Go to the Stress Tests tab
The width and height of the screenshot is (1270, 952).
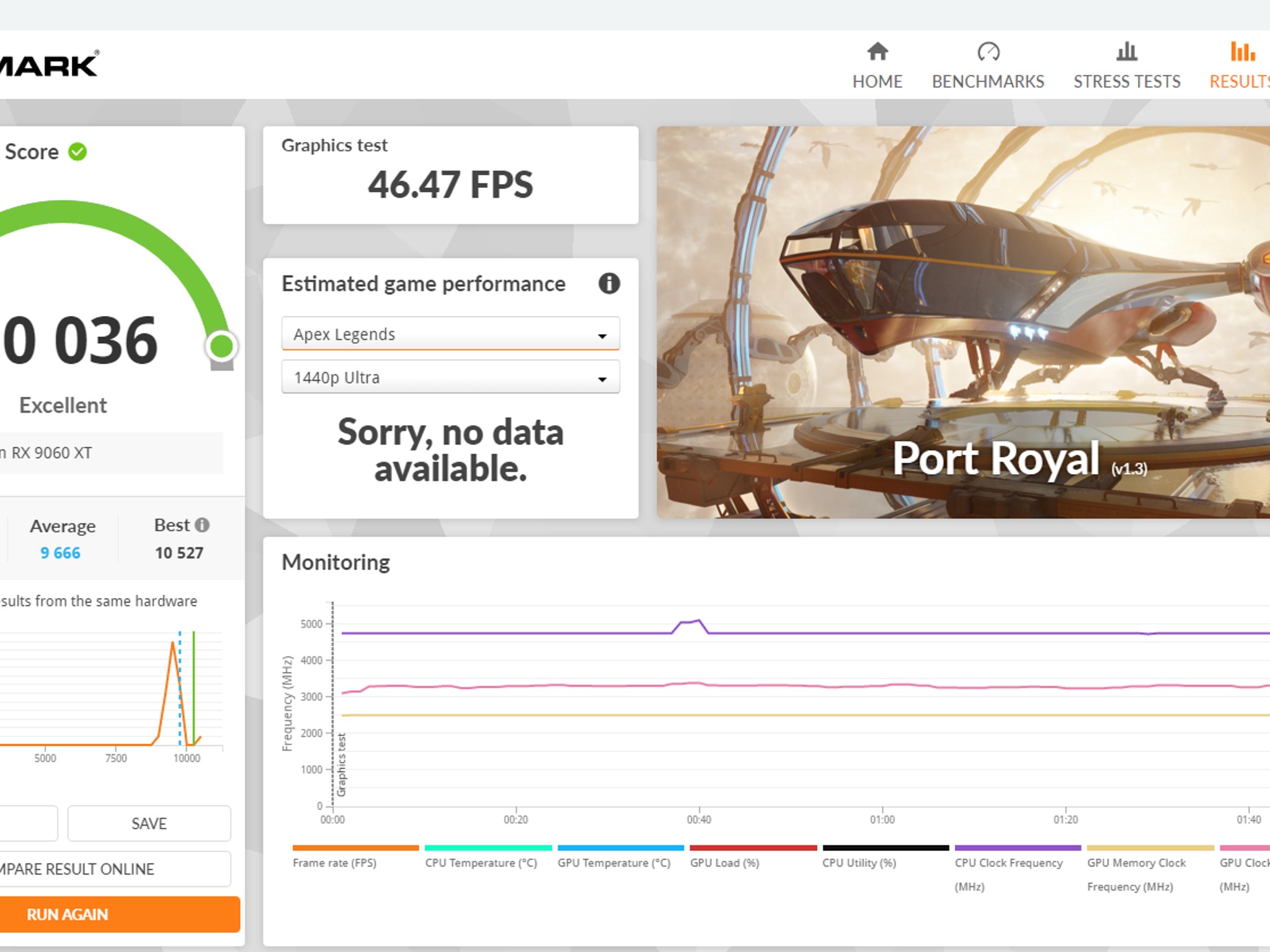click(1127, 66)
